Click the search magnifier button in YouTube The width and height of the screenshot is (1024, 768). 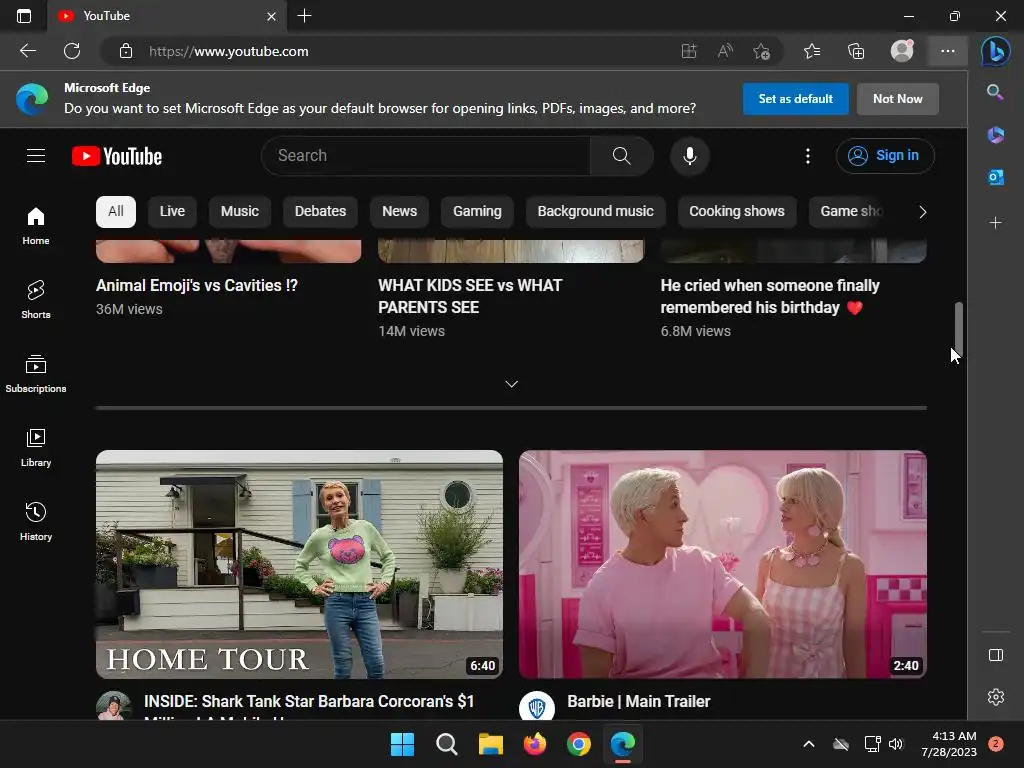(x=621, y=155)
